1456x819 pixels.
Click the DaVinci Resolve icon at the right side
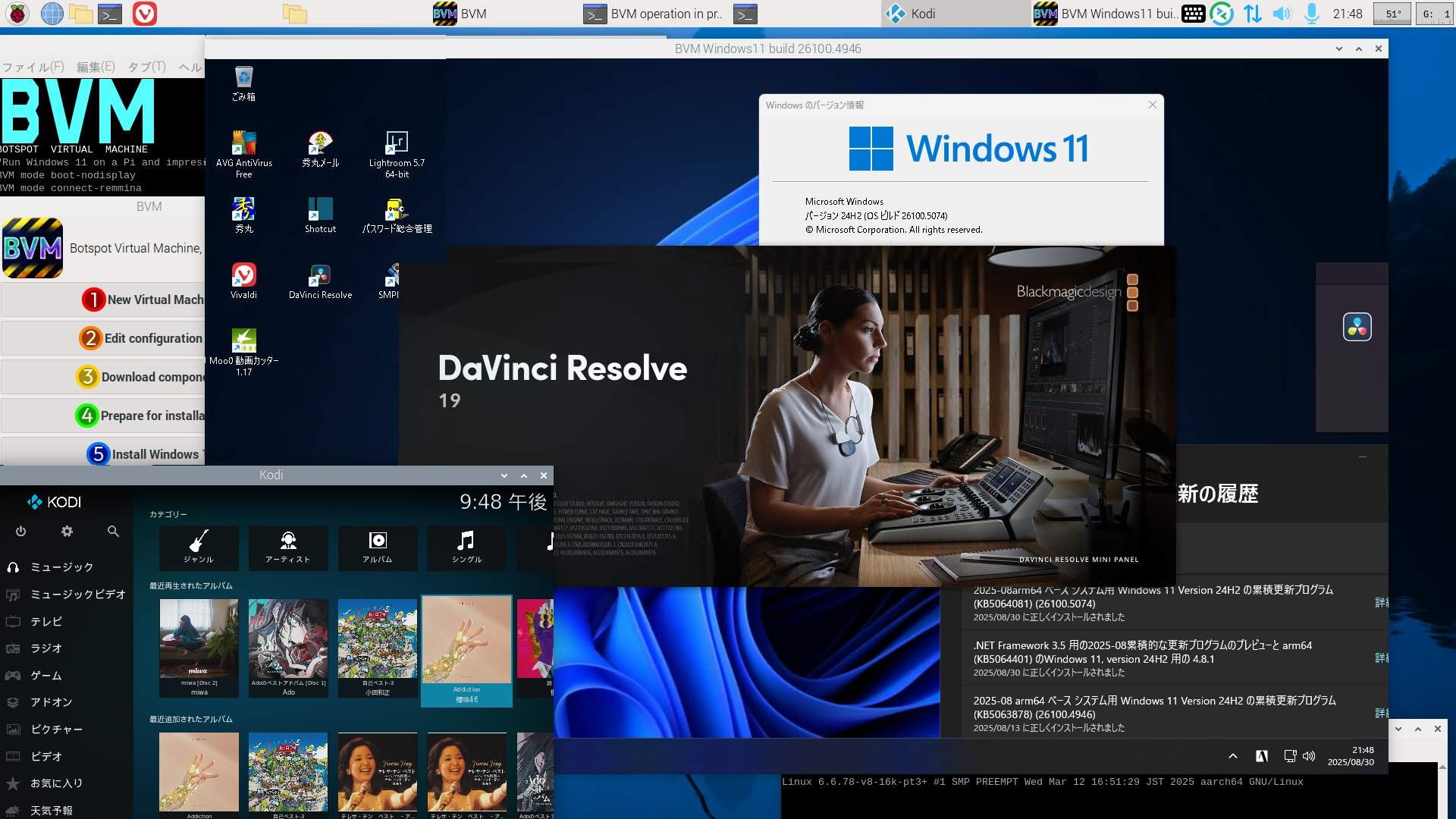coord(1357,327)
